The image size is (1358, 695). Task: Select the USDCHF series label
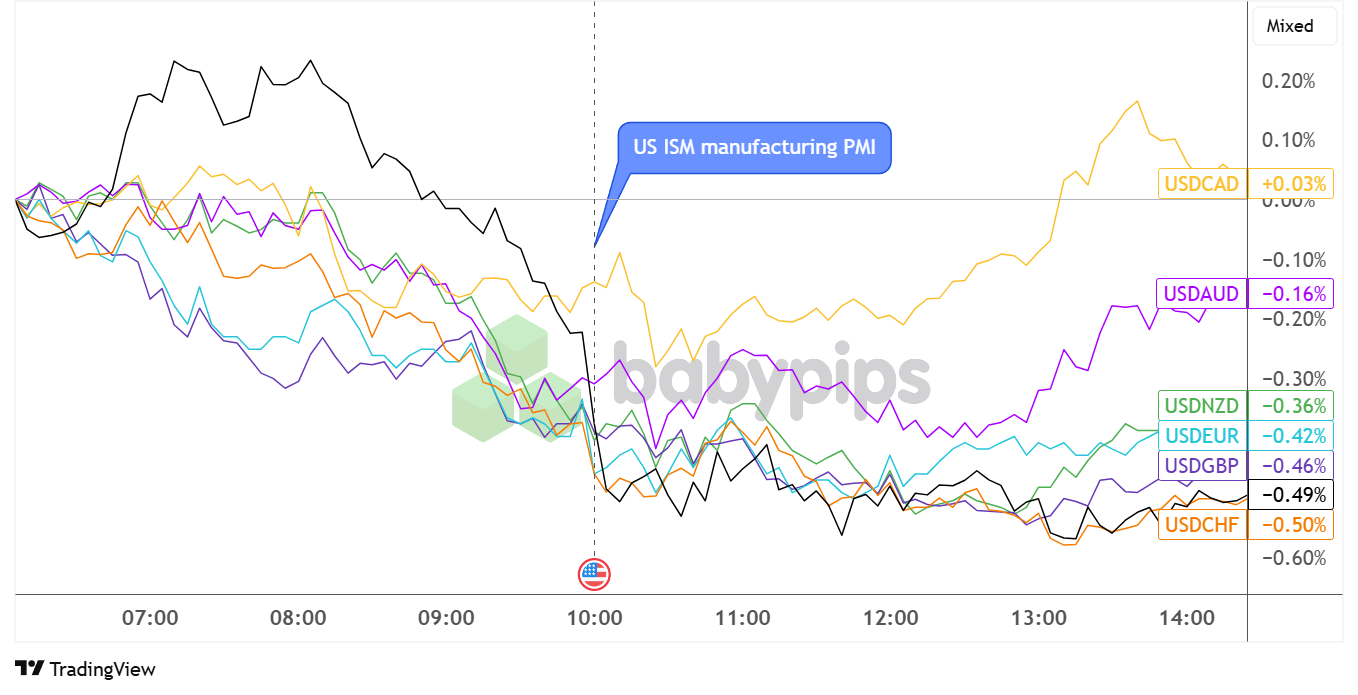[1202, 525]
